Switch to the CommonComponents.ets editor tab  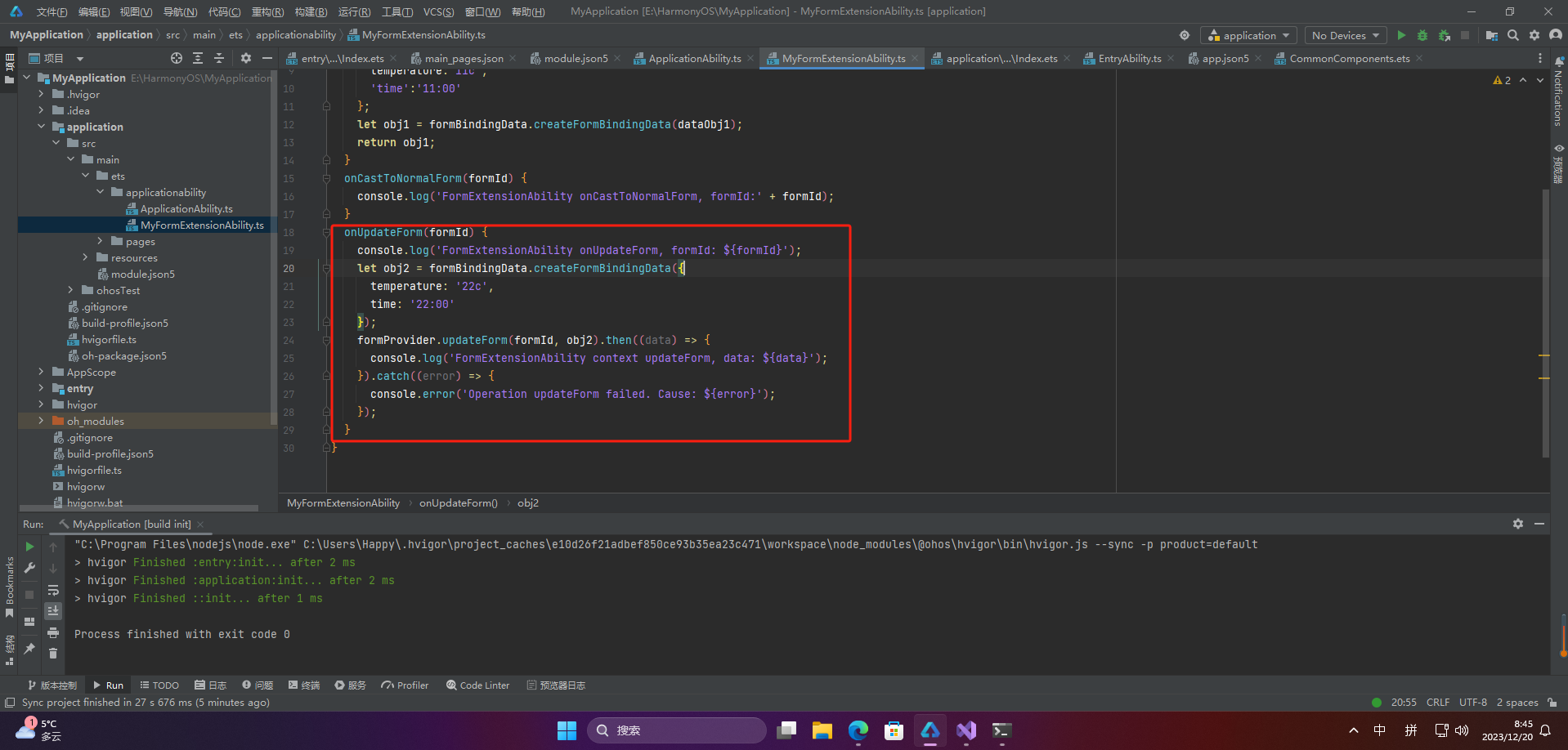1349,58
